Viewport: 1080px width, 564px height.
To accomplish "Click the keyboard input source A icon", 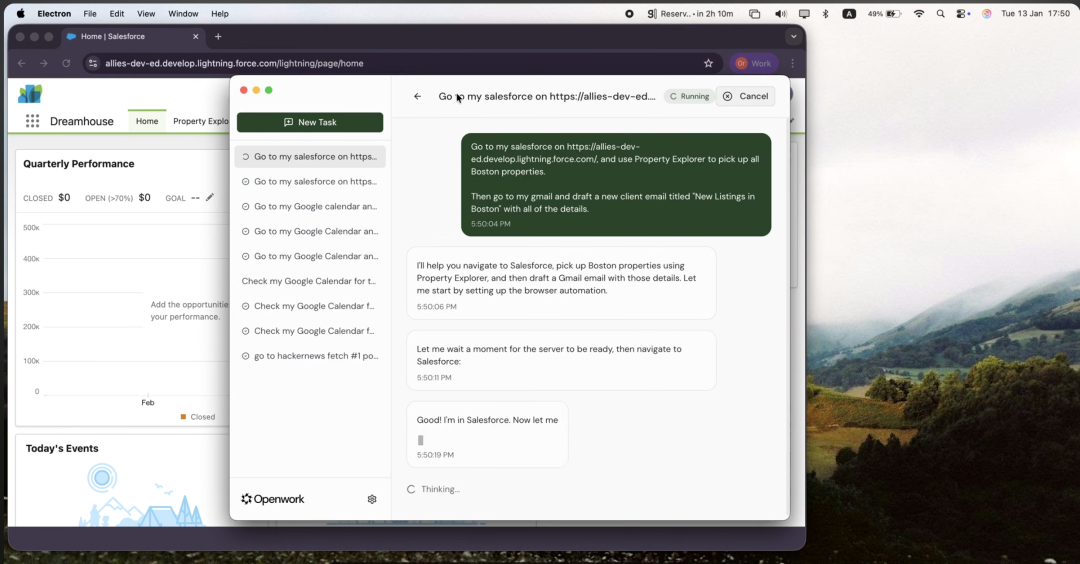I will [x=849, y=14].
